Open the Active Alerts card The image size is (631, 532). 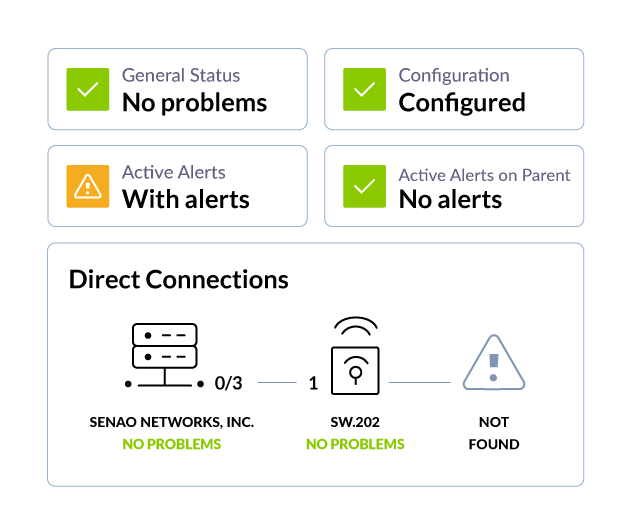point(177,186)
